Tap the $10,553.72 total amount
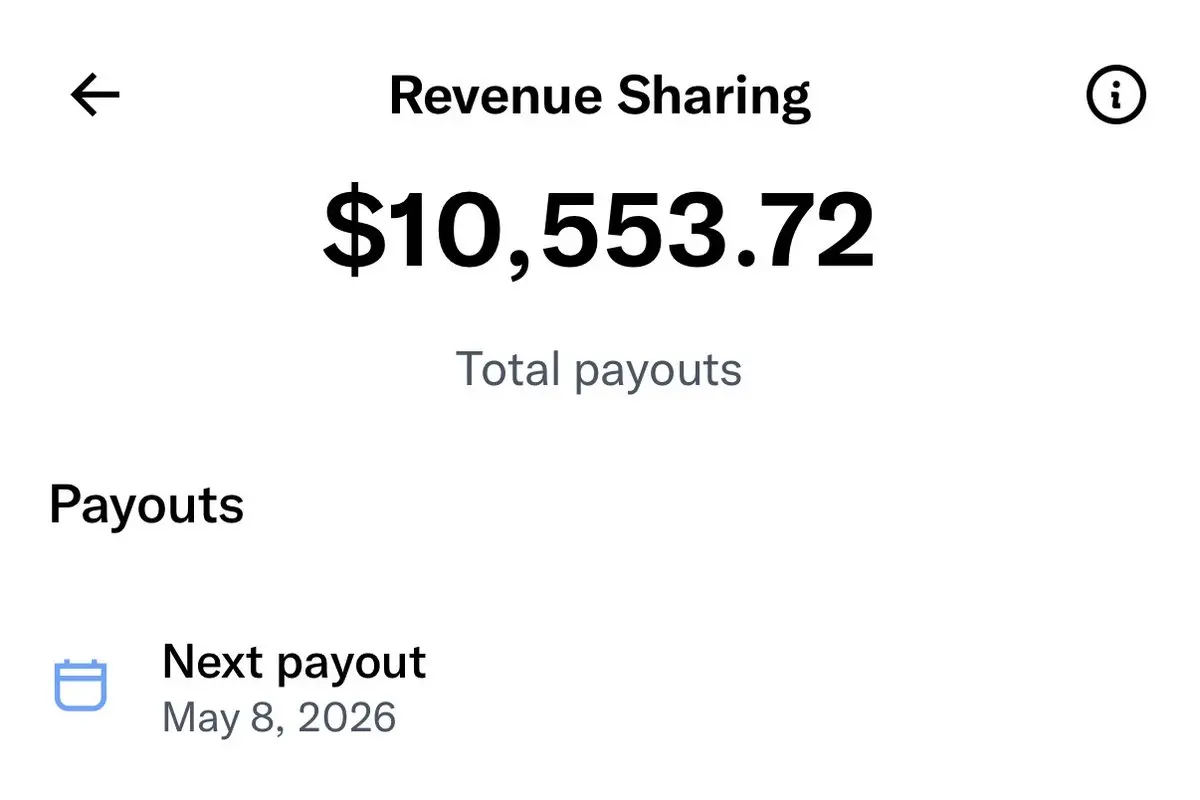The height and width of the screenshot is (800, 1200). coord(599,232)
